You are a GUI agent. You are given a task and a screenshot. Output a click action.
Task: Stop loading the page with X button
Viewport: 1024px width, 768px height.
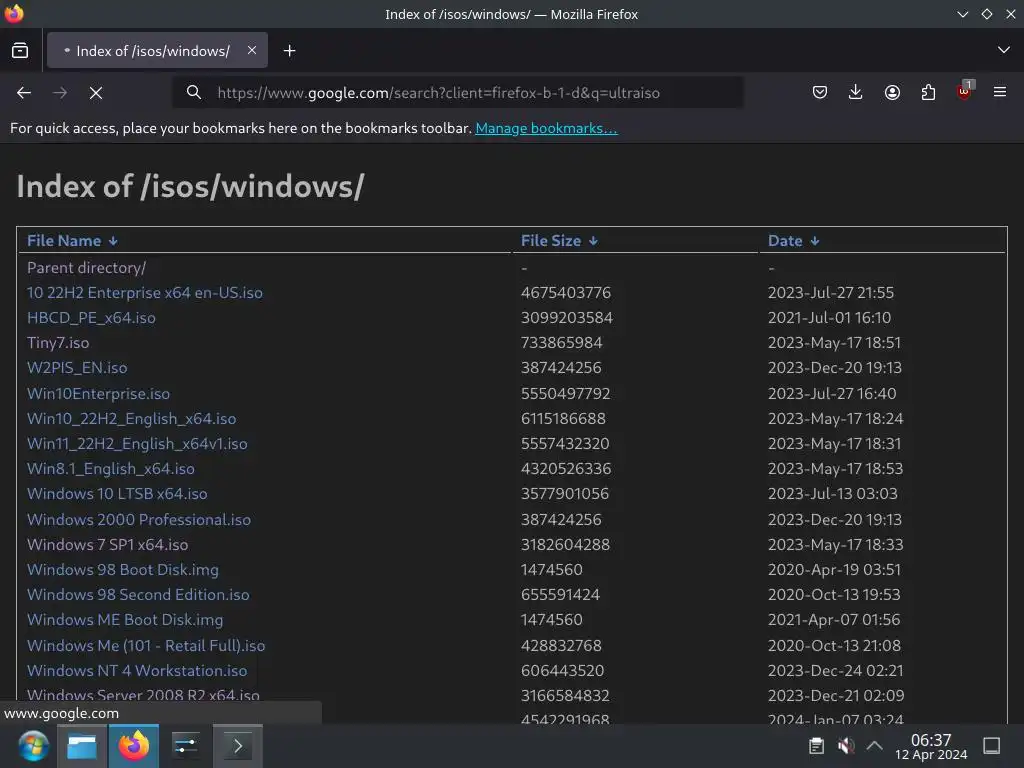coord(96,93)
